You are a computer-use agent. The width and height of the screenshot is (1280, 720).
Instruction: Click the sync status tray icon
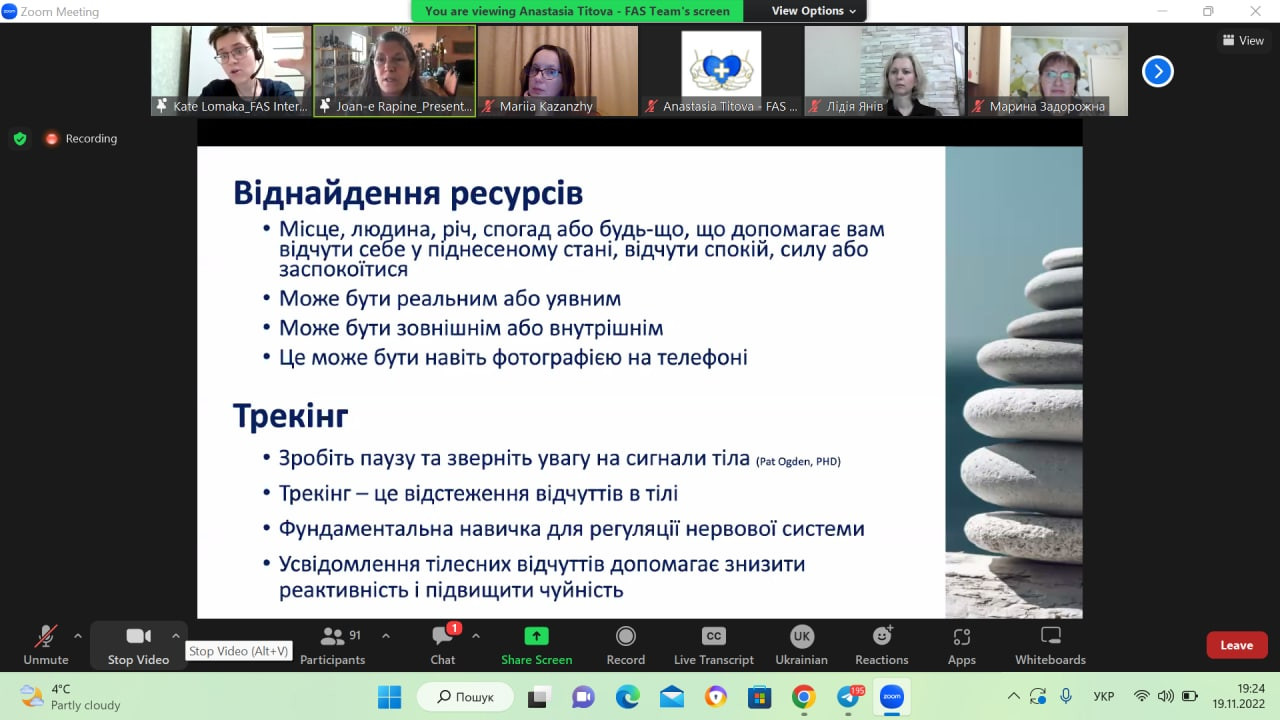pyautogui.click(x=1038, y=696)
